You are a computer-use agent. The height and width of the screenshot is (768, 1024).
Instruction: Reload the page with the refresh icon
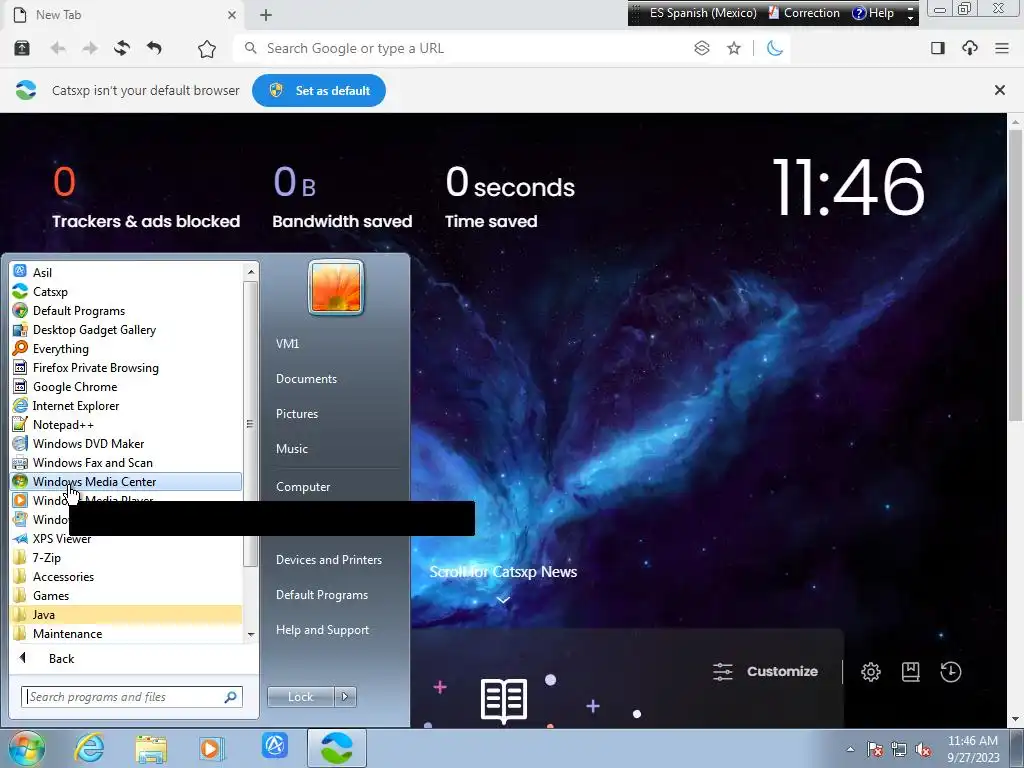point(122,48)
